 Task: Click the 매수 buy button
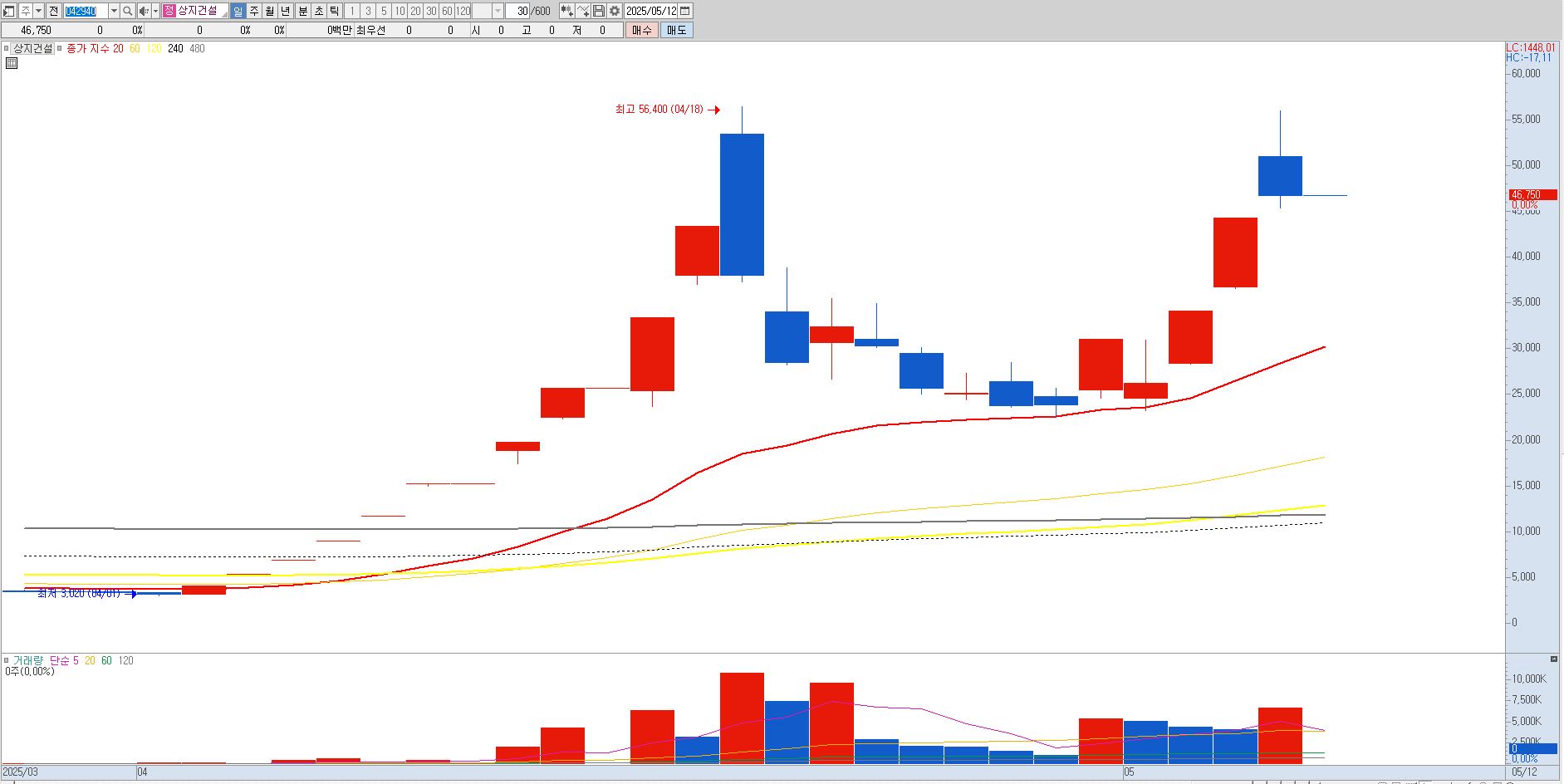(x=642, y=30)
